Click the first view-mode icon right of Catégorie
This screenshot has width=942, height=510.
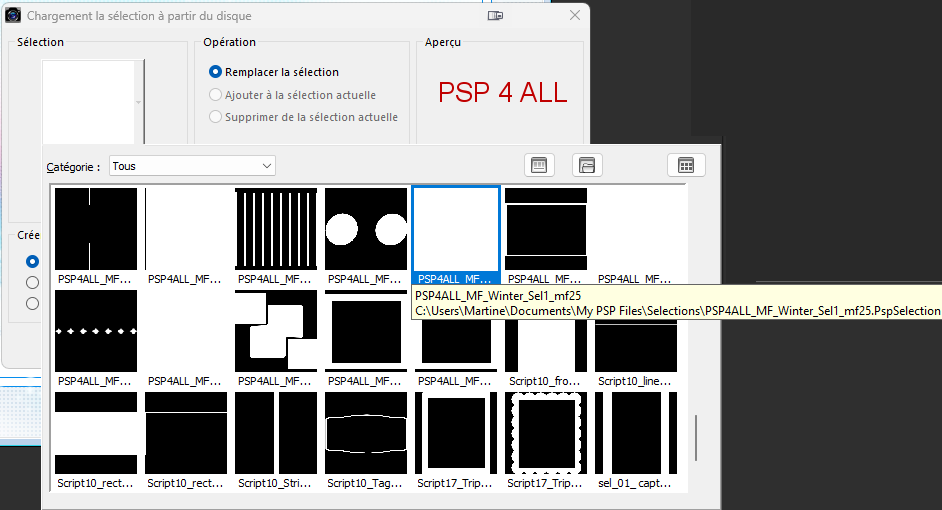pyautogui.click(x=538, y=165)
